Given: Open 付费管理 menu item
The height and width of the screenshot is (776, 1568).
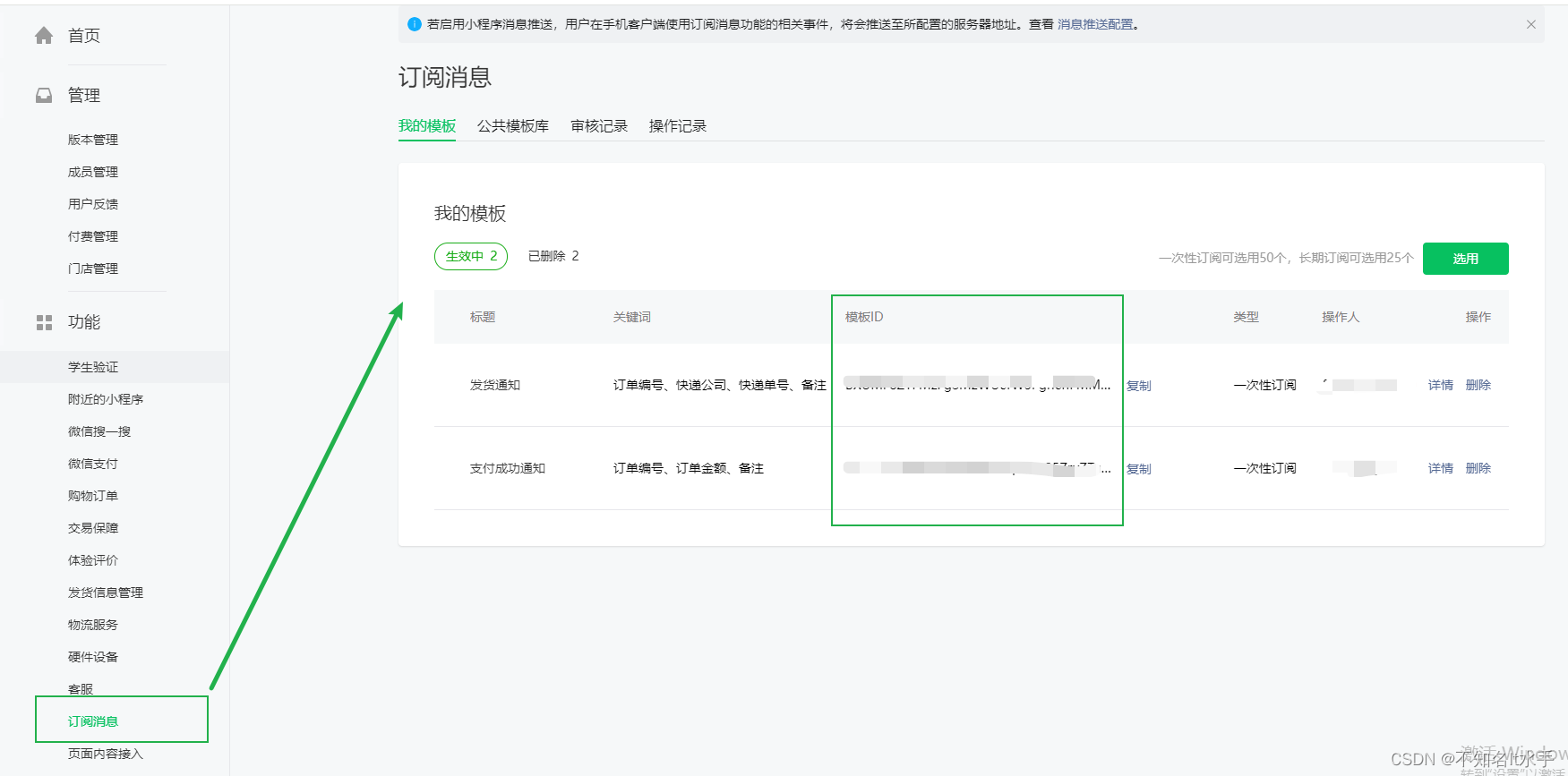Looking at the screenshot, I should [93, 236].
